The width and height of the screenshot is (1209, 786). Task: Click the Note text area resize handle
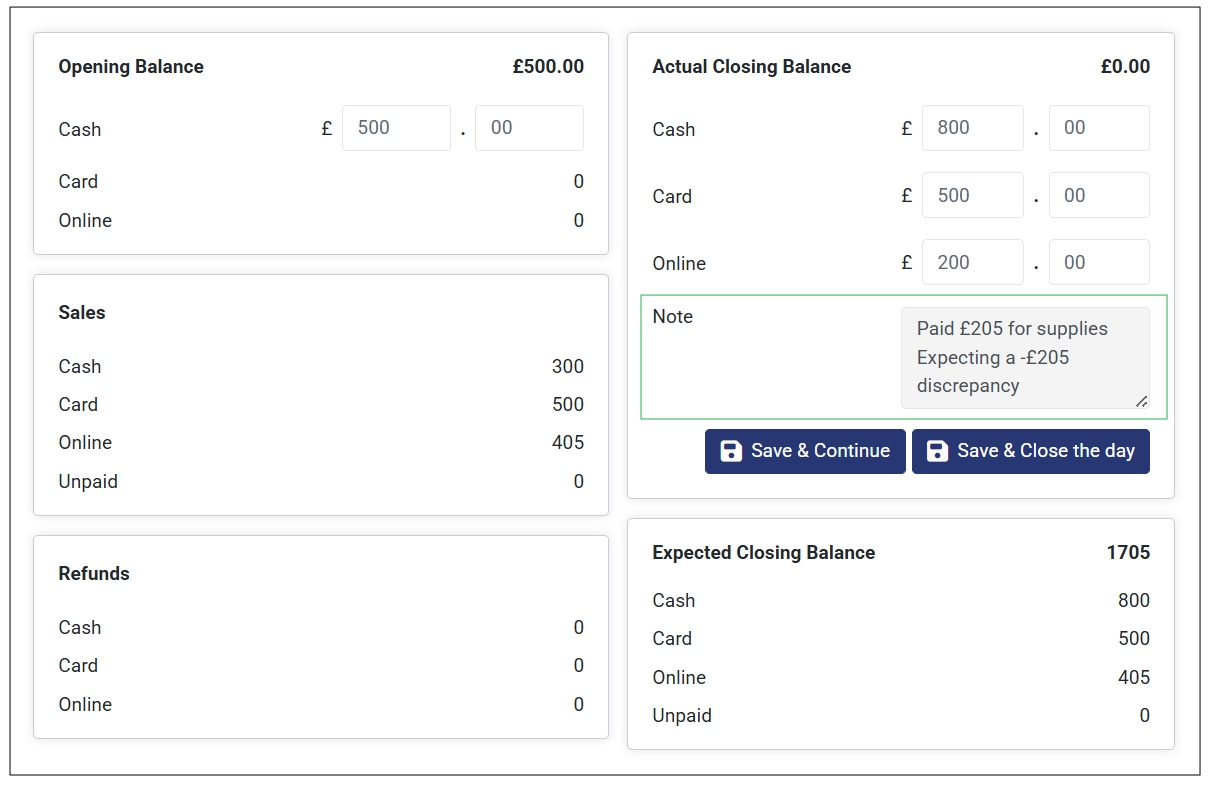point(1141,401)
